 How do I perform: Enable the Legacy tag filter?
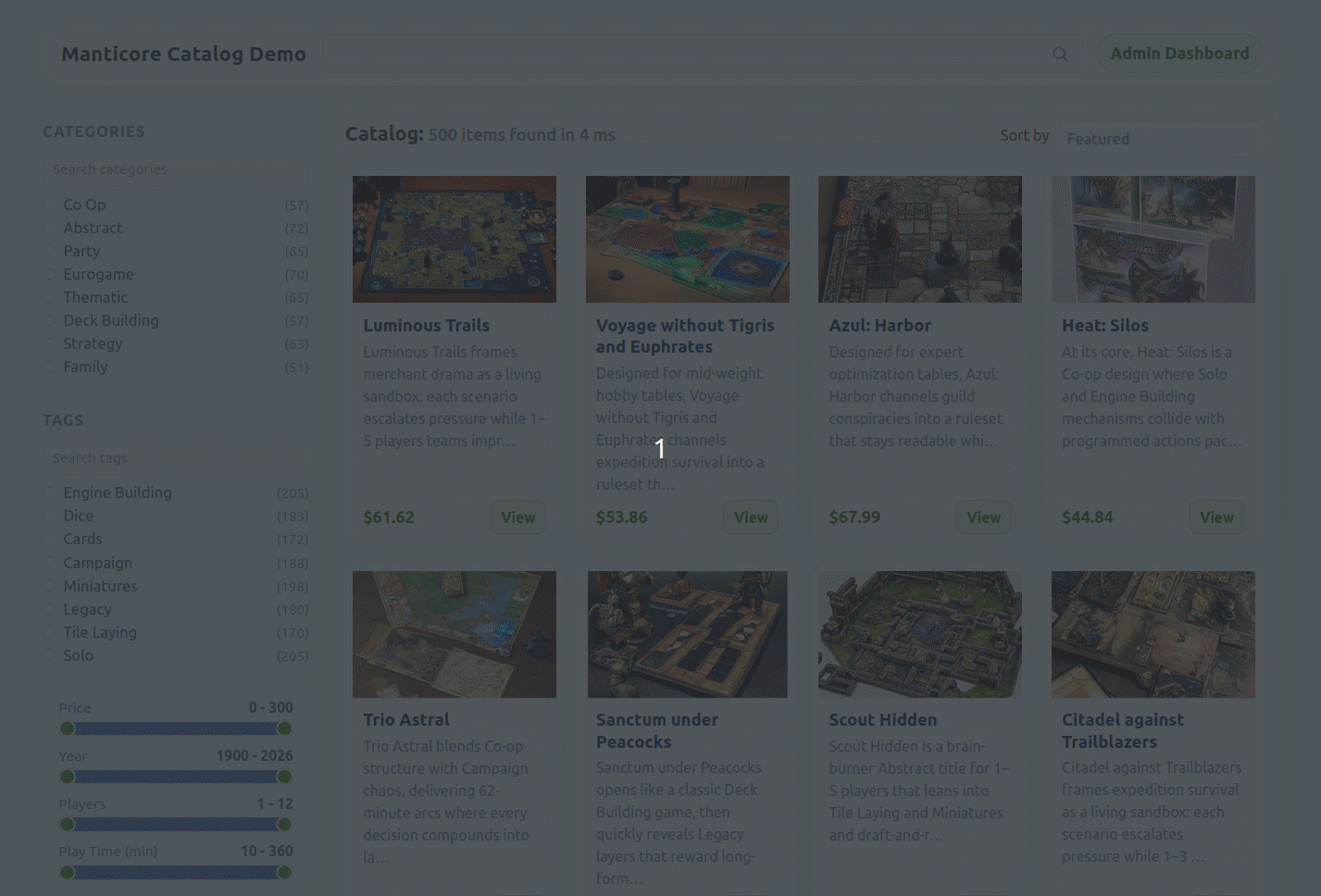pyautogui.click(x=49, y=608)
